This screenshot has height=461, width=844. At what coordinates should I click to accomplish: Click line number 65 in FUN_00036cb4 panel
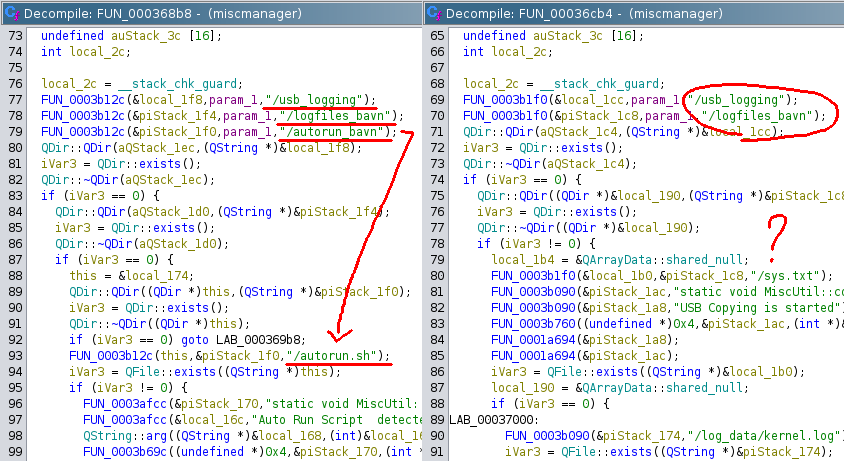(437, 36)
